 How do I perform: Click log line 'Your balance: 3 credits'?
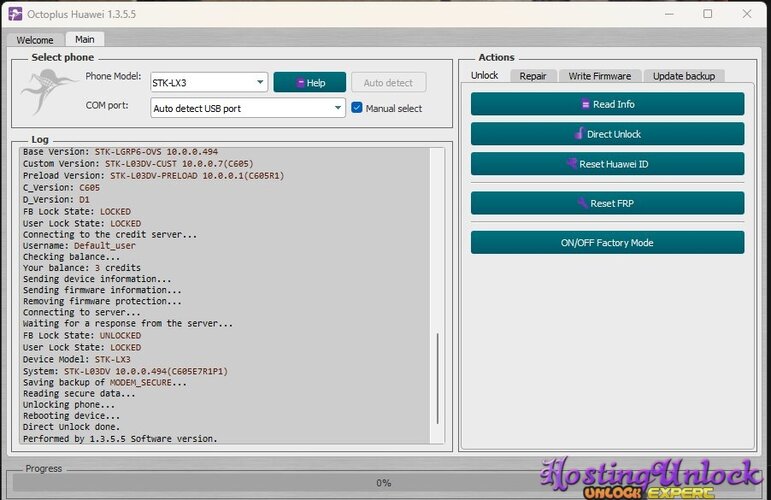tap(82, 268)
